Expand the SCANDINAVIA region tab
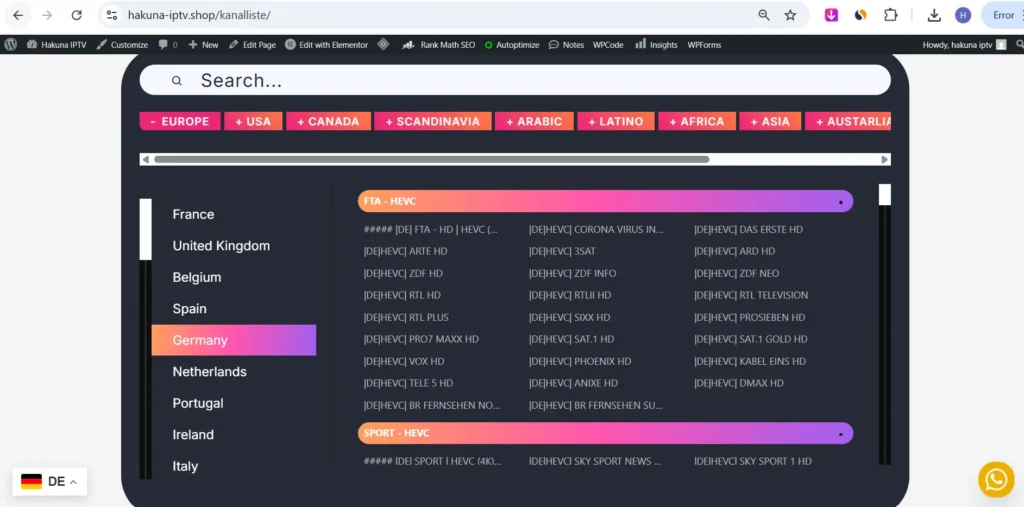This screenshot has width=1024, height=507. (432, 121)
